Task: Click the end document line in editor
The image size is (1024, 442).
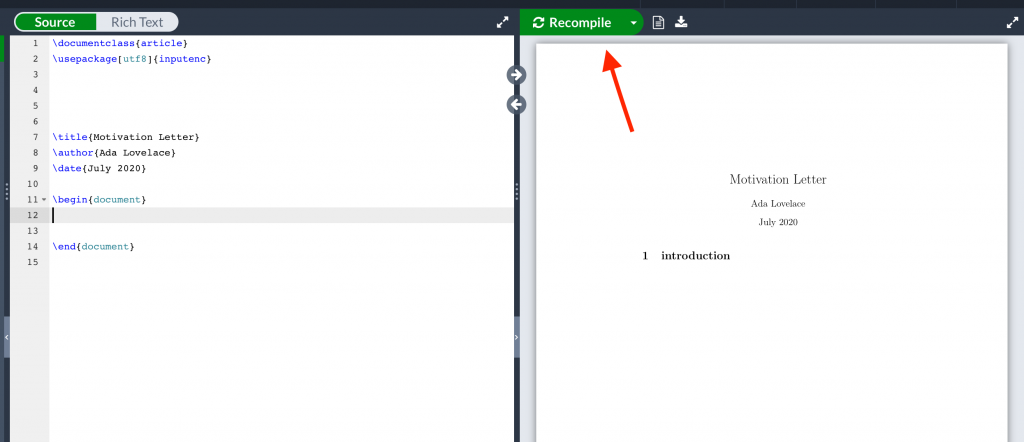Action: click(93, 247)
